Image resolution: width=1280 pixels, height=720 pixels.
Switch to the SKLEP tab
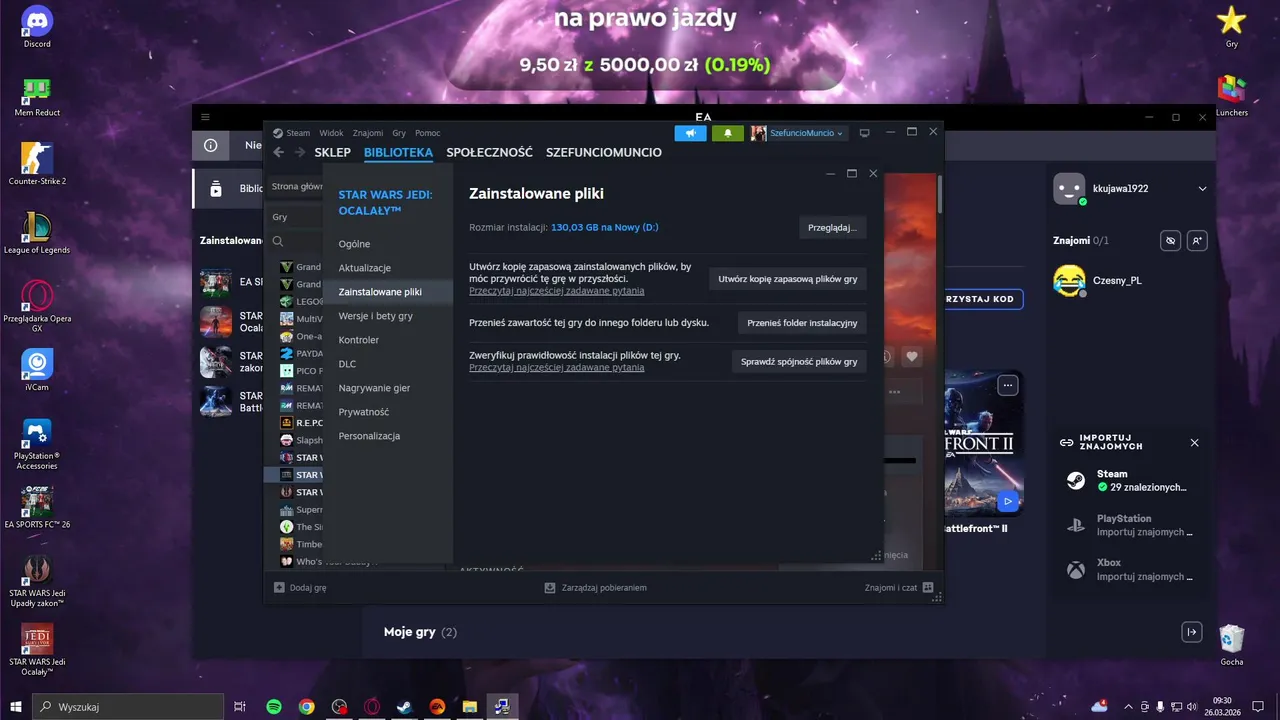[x=332, y=153]
